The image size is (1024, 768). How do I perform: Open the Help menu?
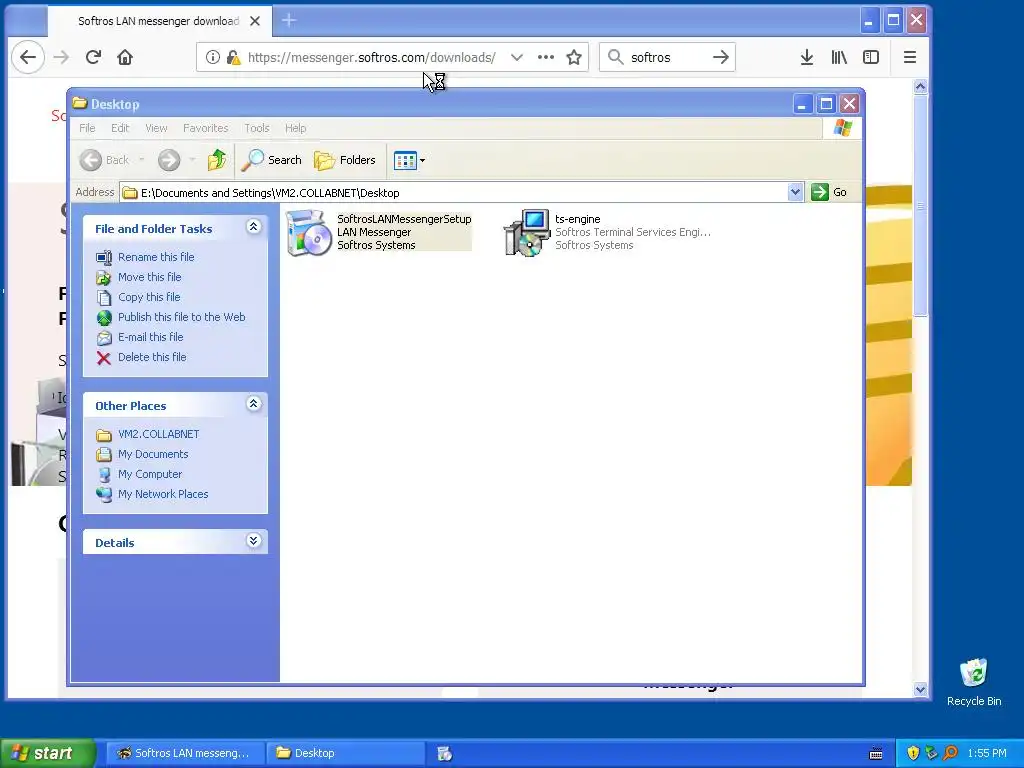pos(295,128)
